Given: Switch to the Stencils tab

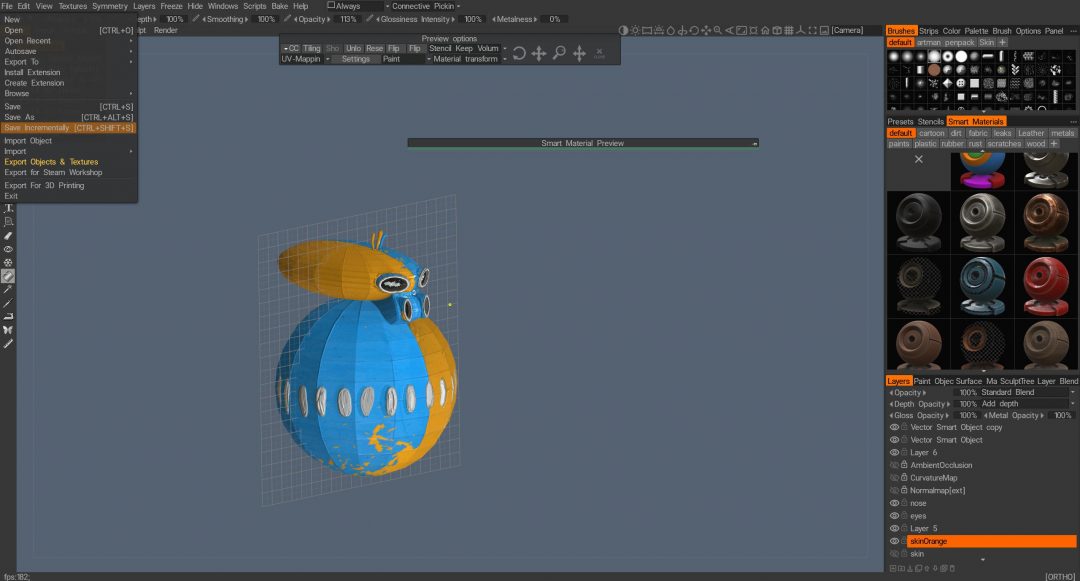Looking at the screenshot, I should pos(931,122).
